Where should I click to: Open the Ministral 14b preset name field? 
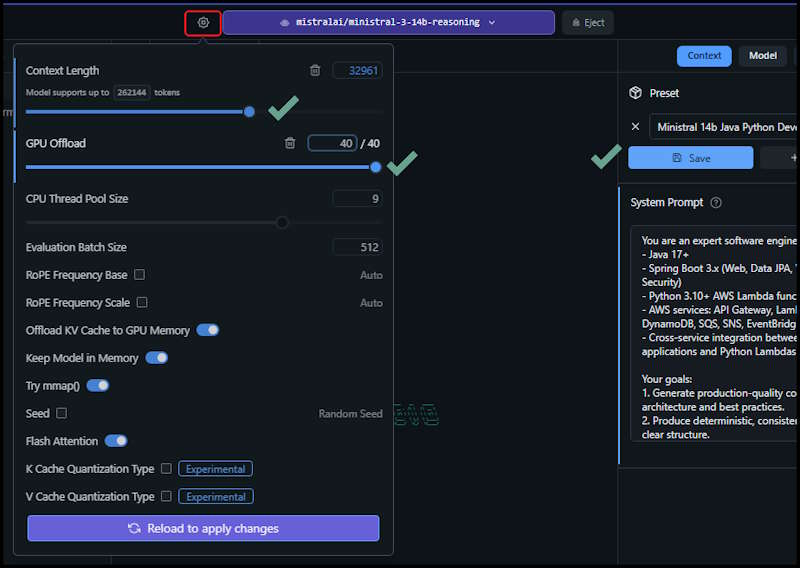pos(724,127)
